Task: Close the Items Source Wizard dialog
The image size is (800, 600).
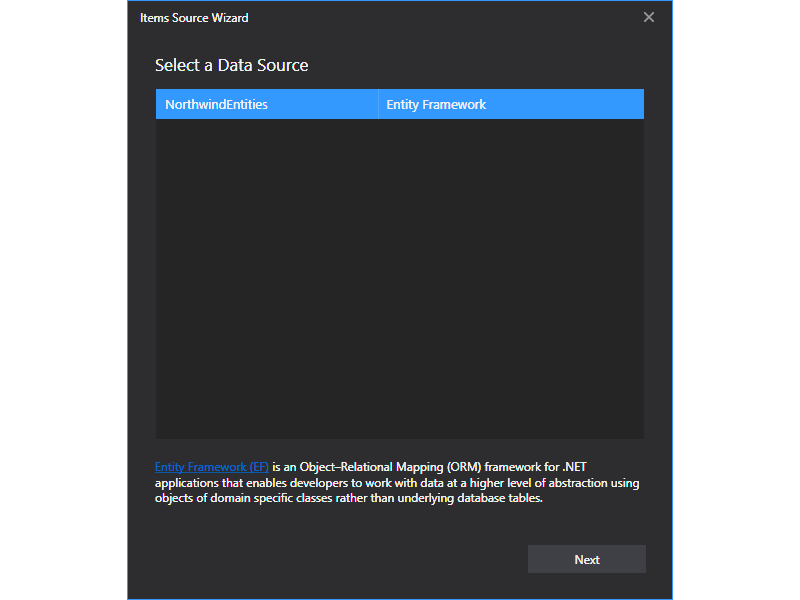Action: point(649,17)
